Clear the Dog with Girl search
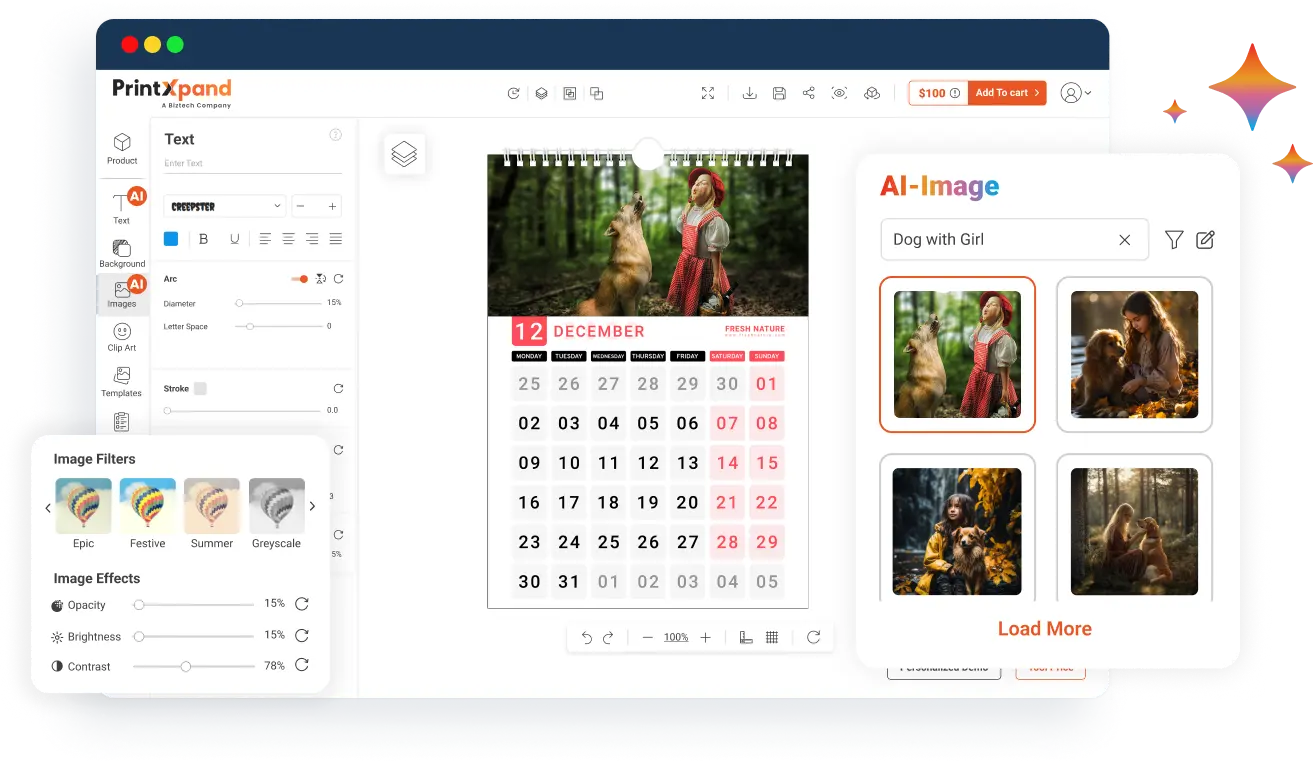1314x762 pixels. 1124,240
